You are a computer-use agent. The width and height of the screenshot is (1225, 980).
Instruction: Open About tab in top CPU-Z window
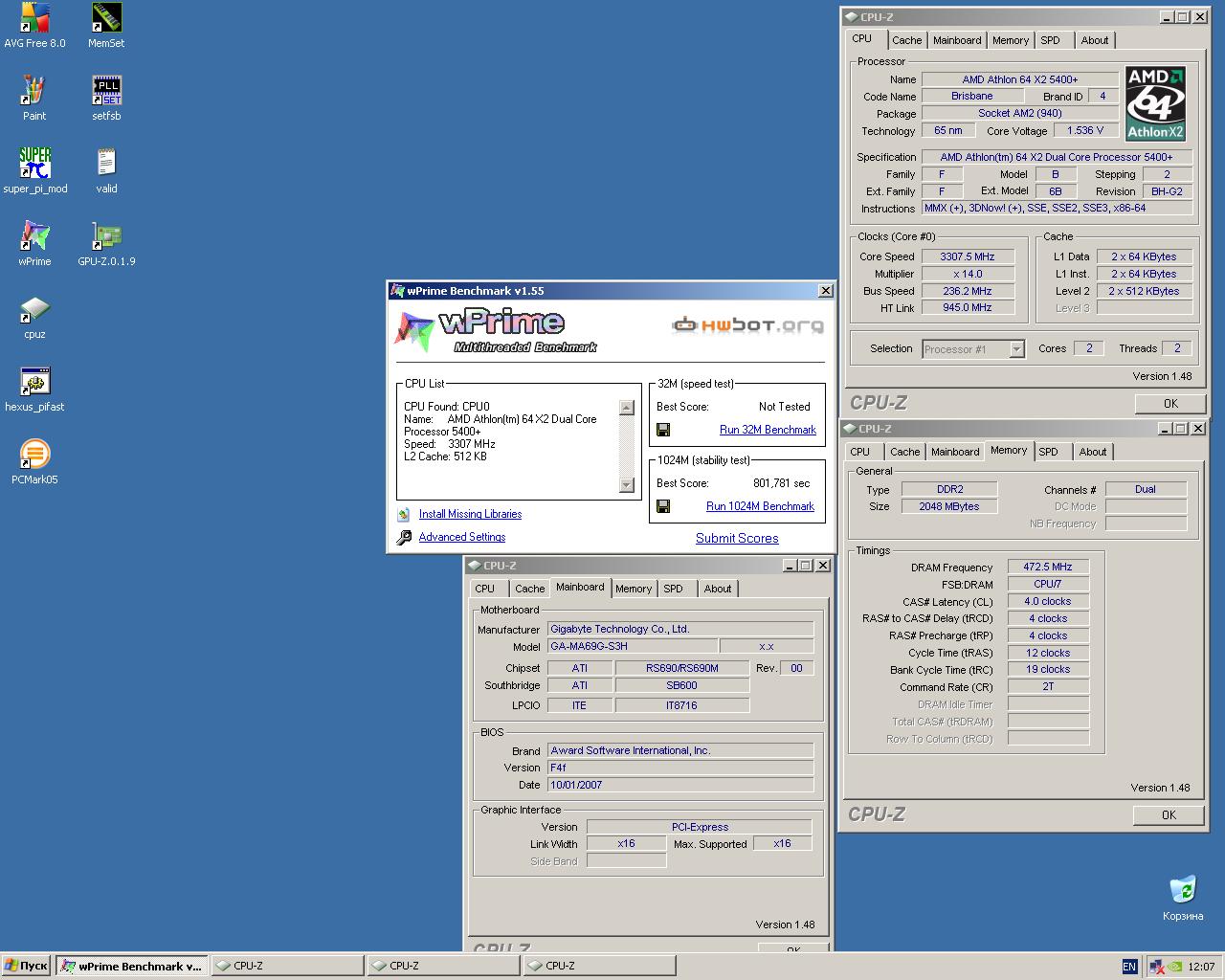pyautogui.click(x=1094, y=40)
